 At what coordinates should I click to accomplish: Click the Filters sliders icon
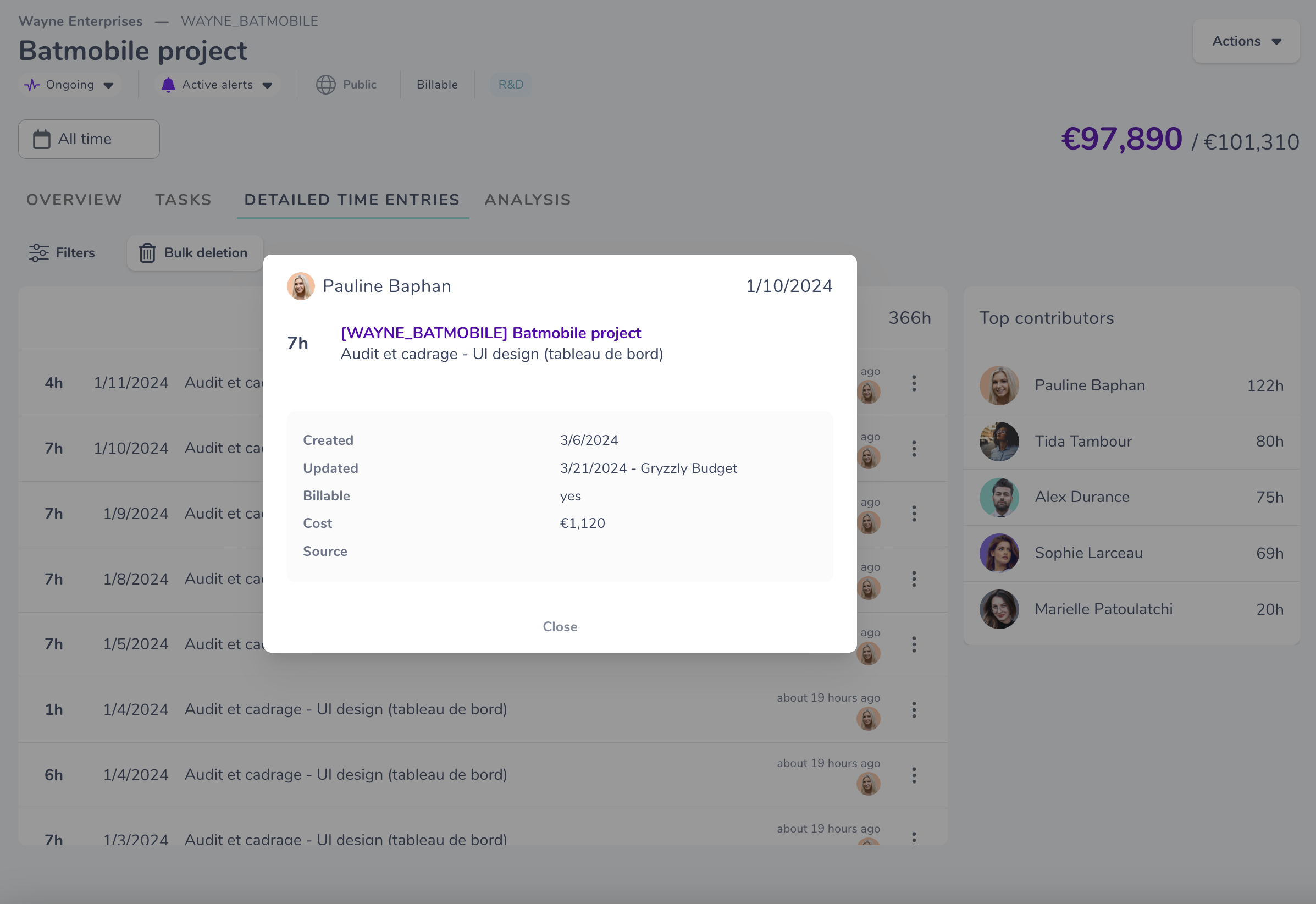click(x=38, y=252)
